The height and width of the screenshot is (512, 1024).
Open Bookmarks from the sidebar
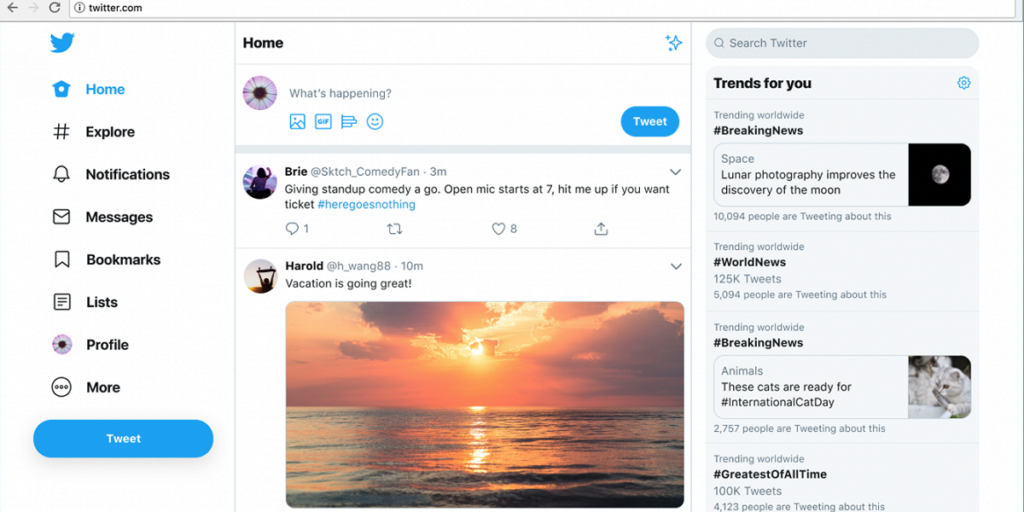(x=106, y=260)
